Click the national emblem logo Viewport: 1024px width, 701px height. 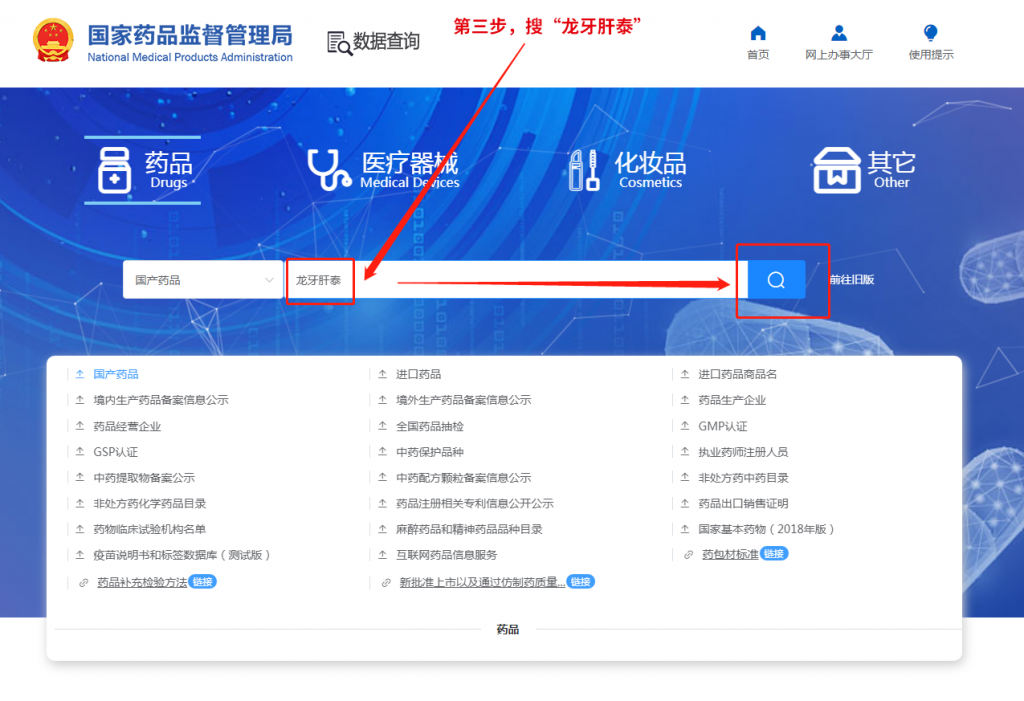click(53, 40)
